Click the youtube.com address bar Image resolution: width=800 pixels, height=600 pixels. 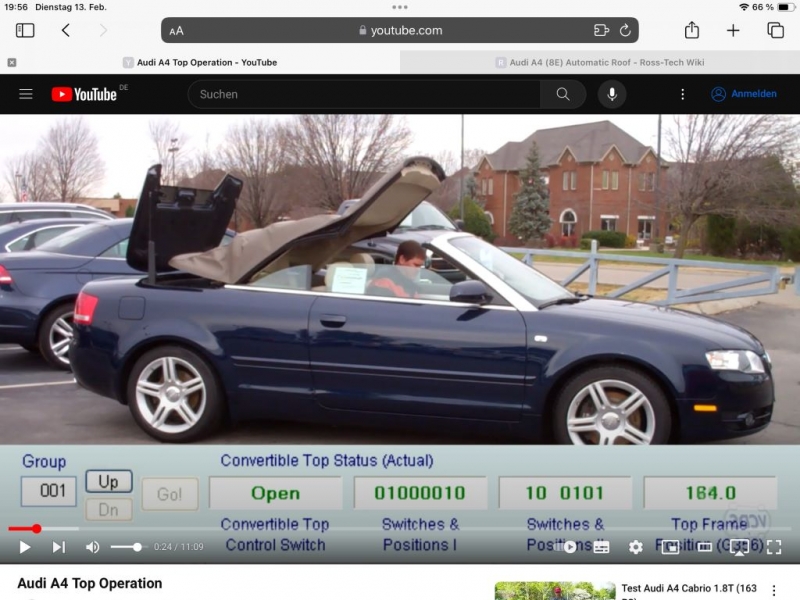click(399, 31)
